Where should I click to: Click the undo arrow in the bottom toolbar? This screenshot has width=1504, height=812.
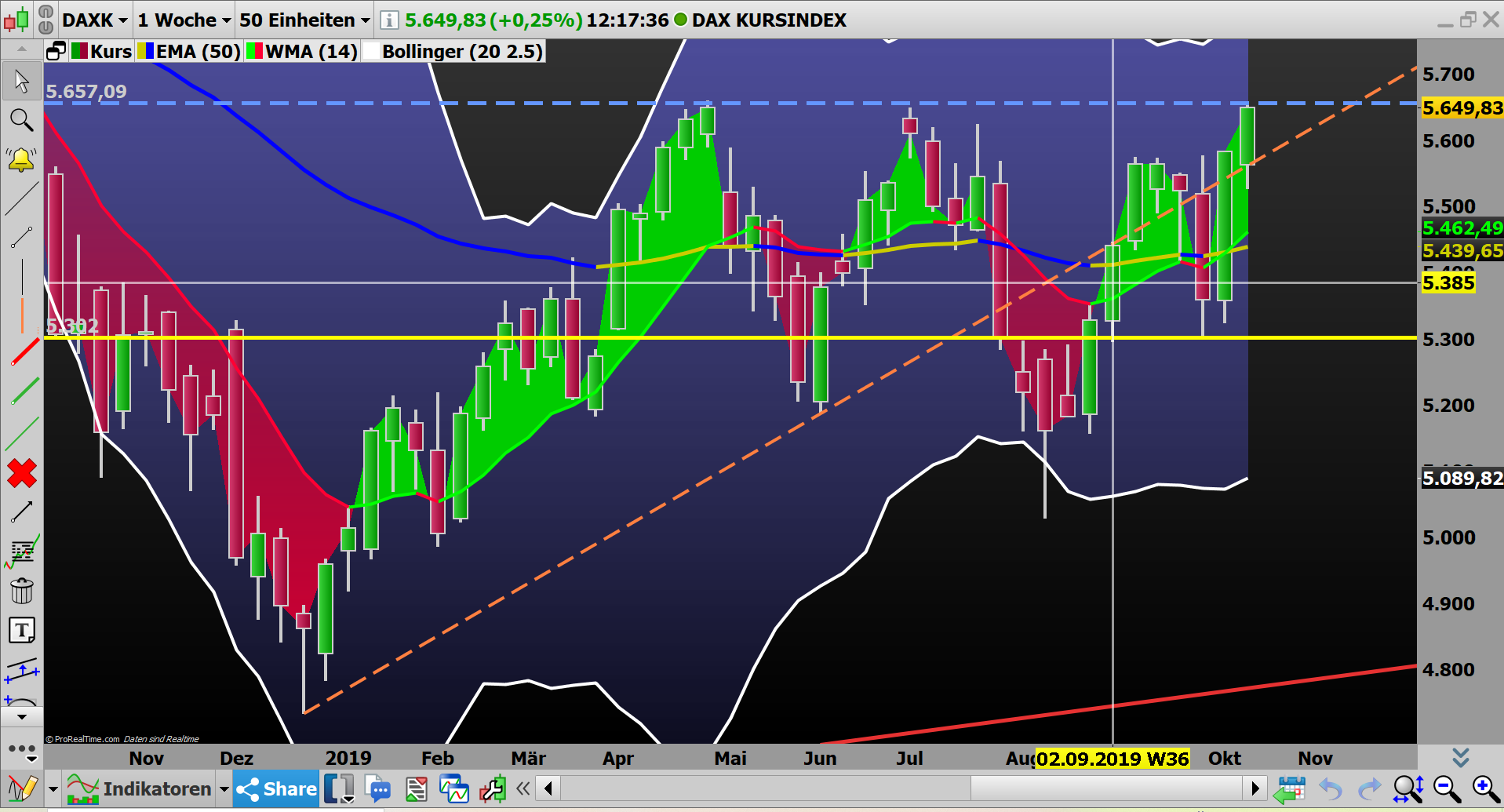pyautogui.click(x=1330, y=788)
